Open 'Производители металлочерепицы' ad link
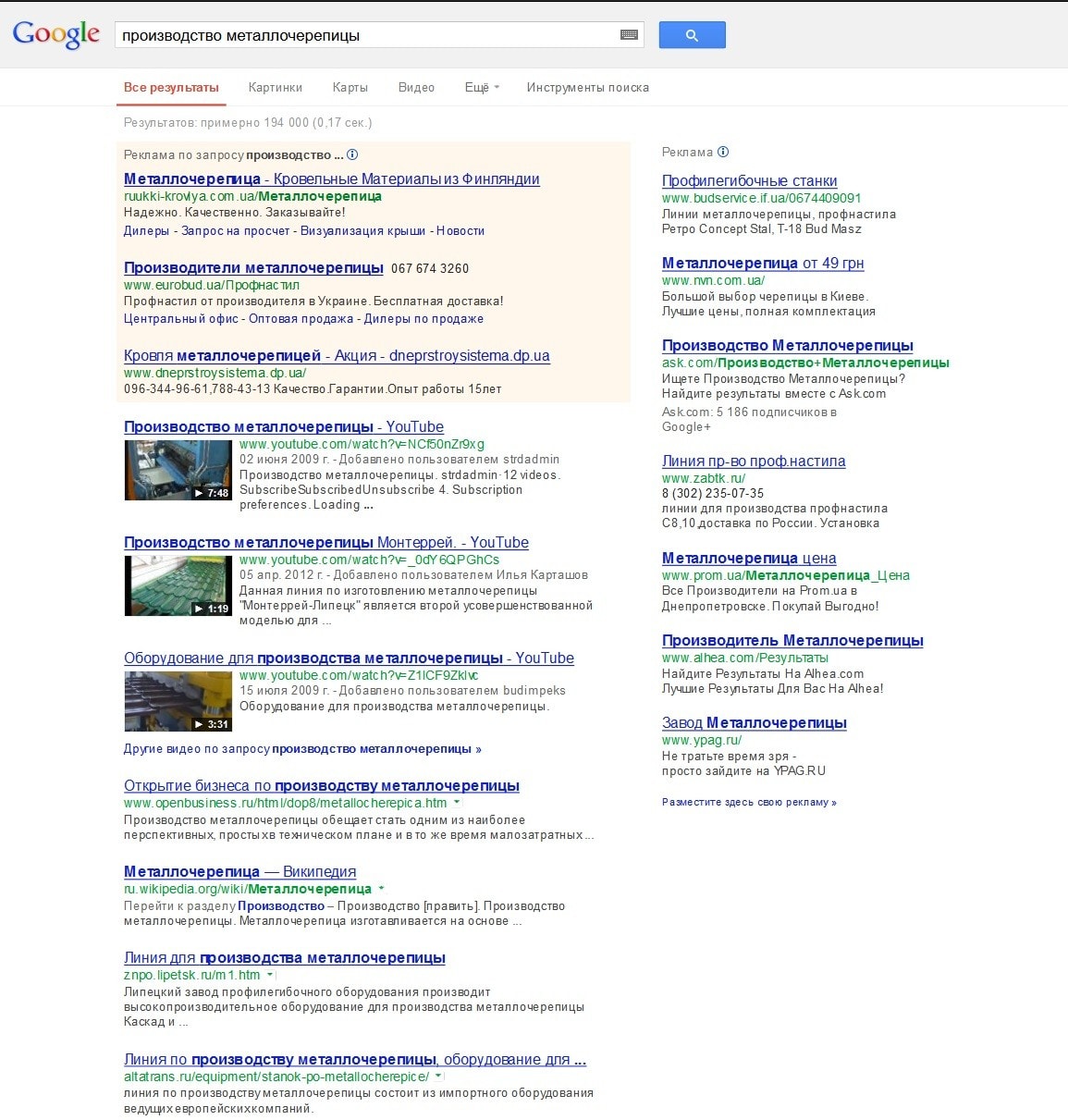The width and height of the screenshot is (1068, 1120). [253, 267]
